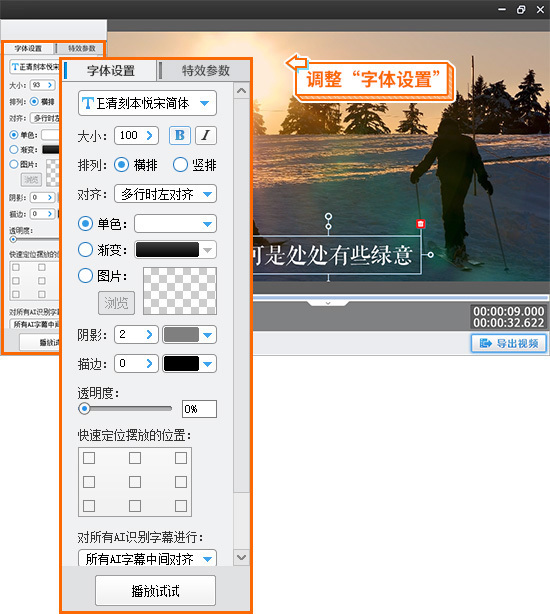The width and height of the screenshot is (550, 614).
Task: Click the black gradient color swatch
Action: pos(167,250)
